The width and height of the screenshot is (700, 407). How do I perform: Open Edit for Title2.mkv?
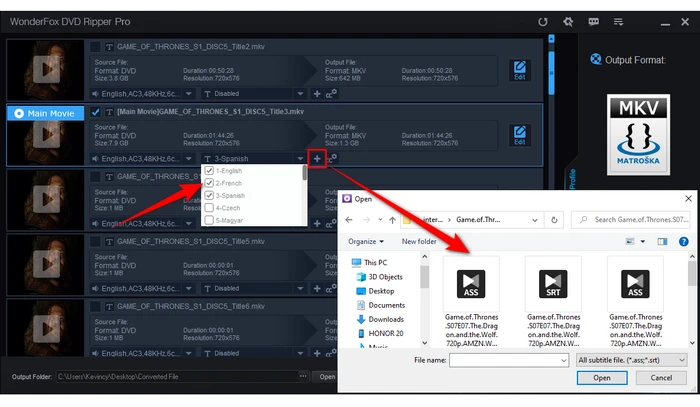coord(520,70)
